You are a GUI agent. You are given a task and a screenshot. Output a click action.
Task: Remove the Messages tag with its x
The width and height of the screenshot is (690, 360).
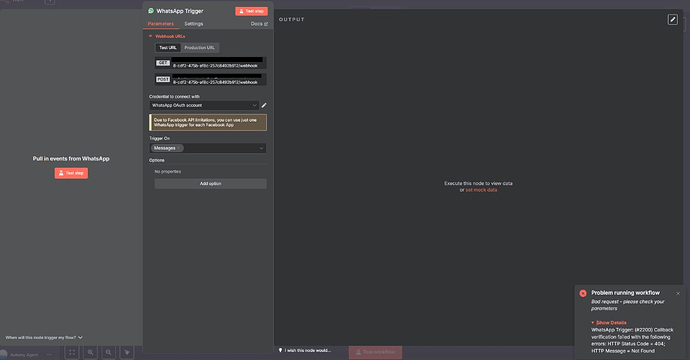(178, 148)
